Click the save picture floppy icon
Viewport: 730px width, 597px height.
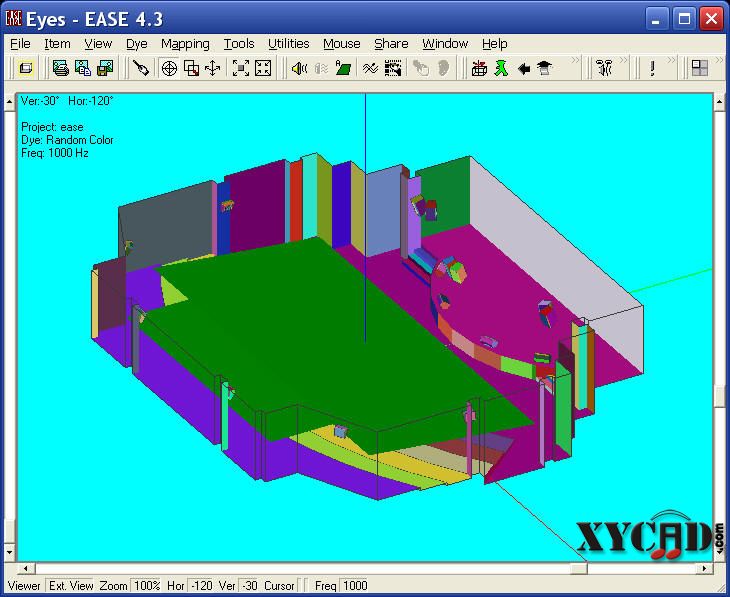click(105, 68)
